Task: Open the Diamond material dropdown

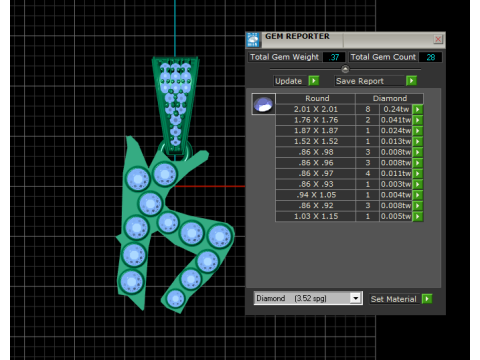Action: tap(356, 298)
